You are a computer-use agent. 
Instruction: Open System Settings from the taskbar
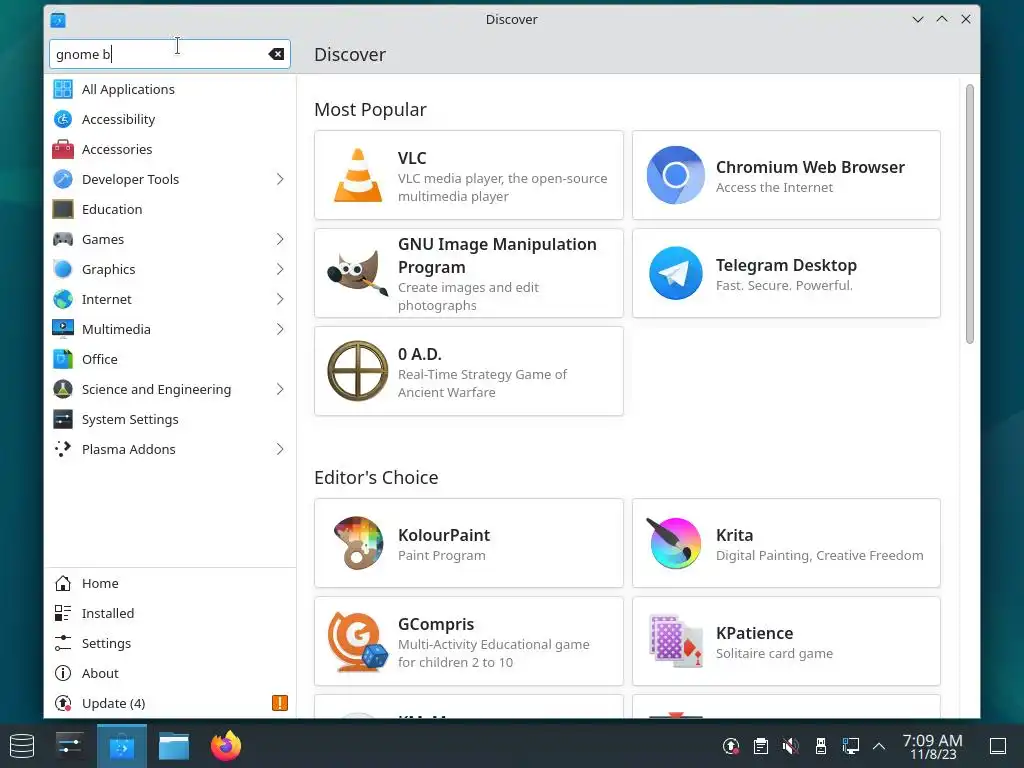[x=70, y=746]
